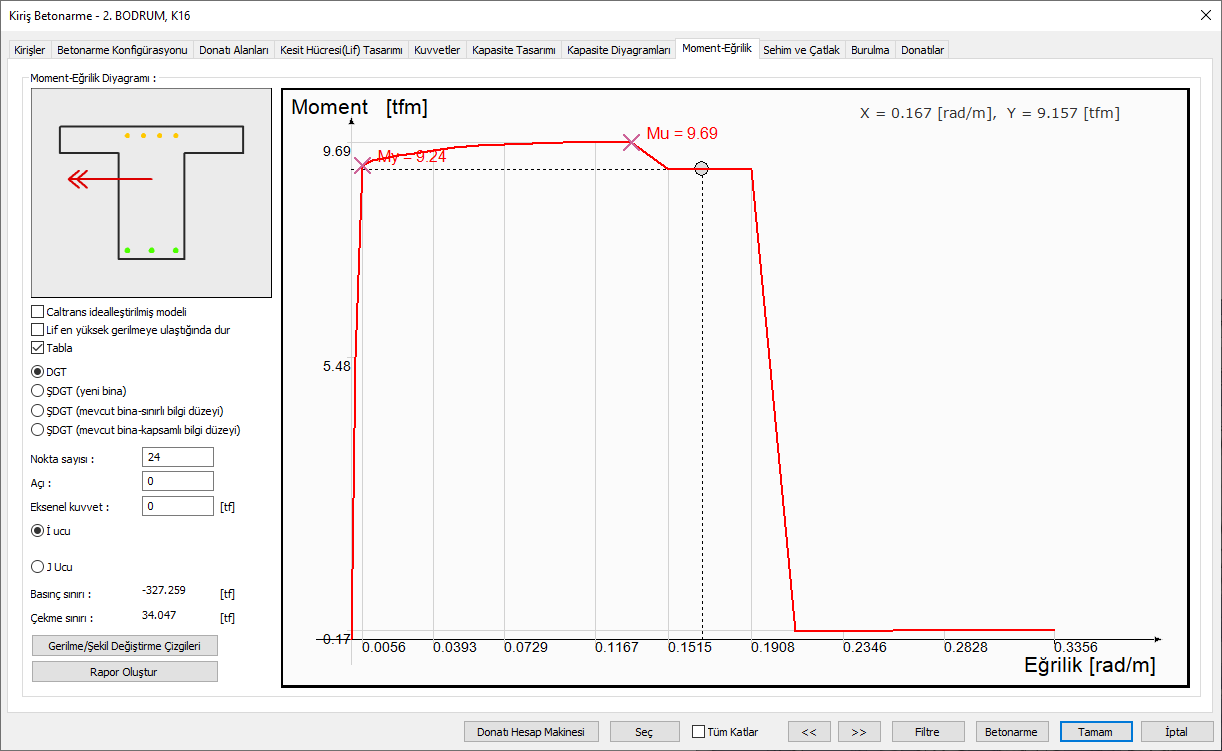Click the red direction arrow in section preview

click(x=110, y=179)
